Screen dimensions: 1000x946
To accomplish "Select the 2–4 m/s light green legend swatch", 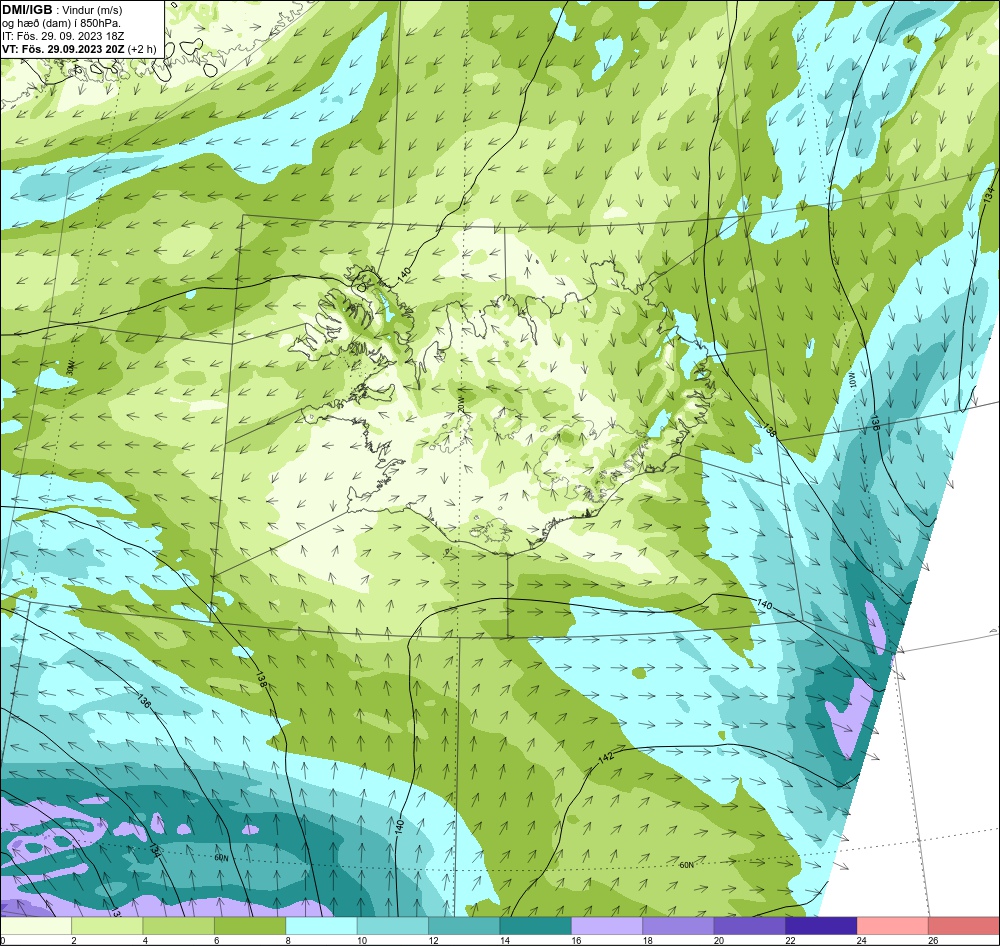I will click(107, 925).
